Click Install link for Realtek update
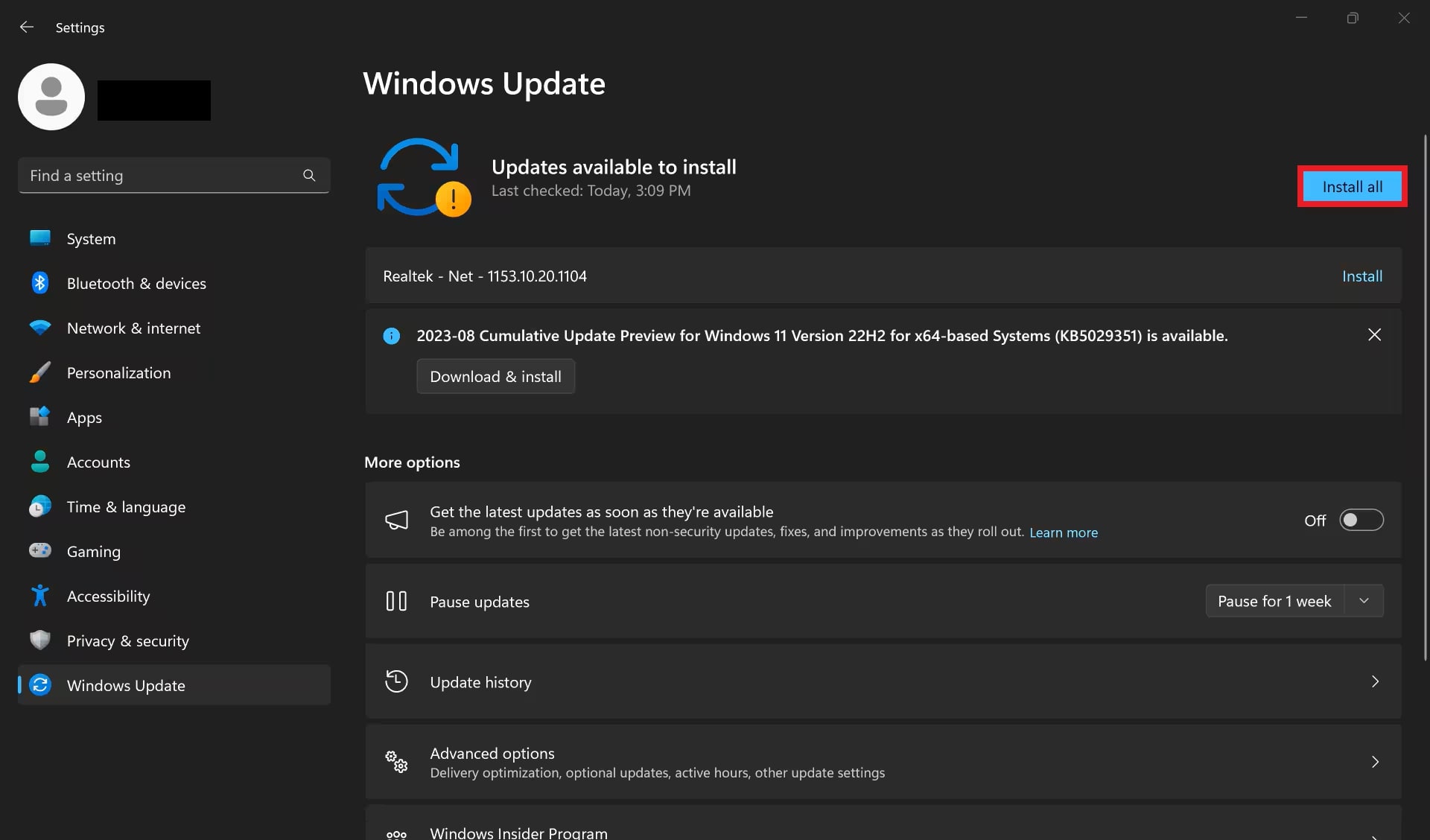Image resolution: width=1430 pixels, height=840 pixels. pos(1361,276)
